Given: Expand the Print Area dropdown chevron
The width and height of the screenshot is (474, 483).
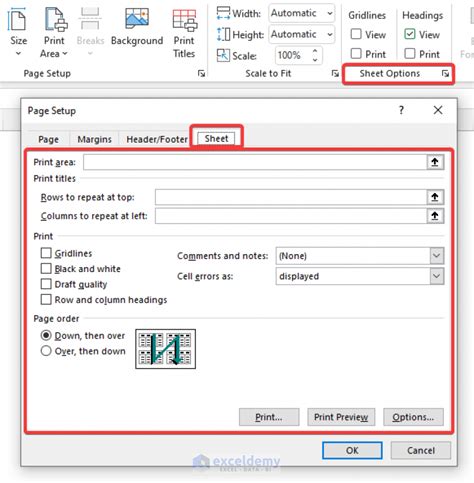Looking at the screenshot, I should 65,53.
